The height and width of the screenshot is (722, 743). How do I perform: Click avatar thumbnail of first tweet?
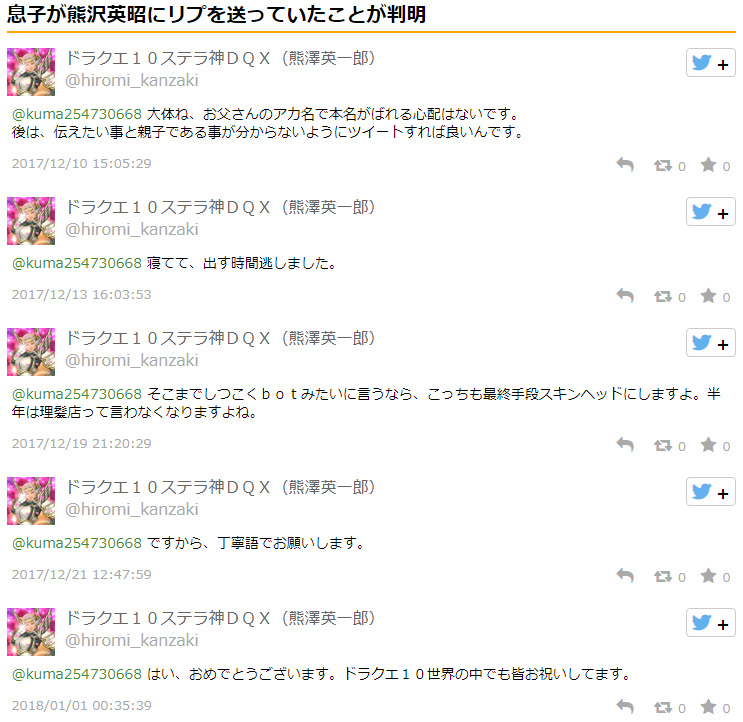[31, 72]
